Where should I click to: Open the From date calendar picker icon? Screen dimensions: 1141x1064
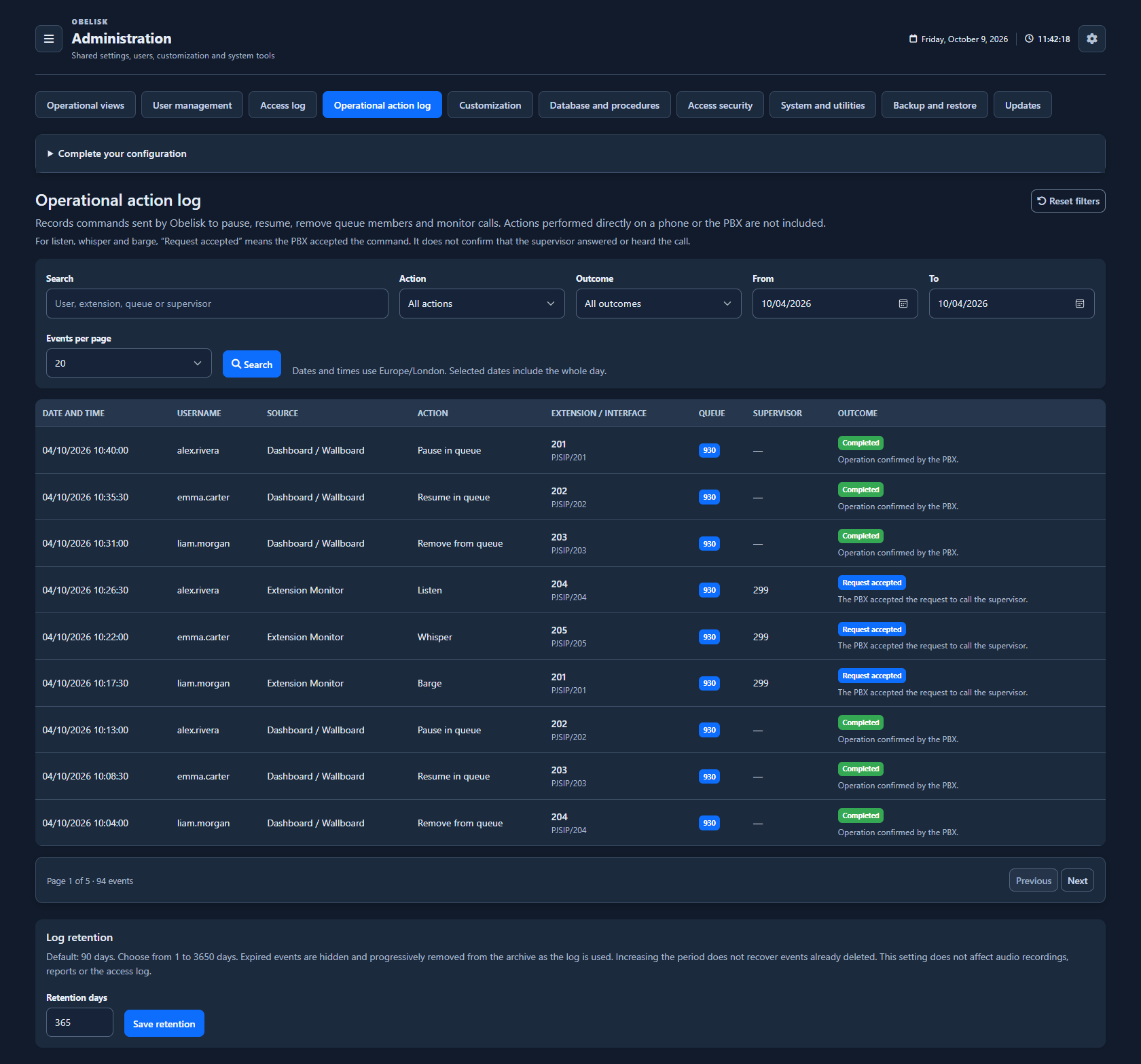[x=903, y=304]
